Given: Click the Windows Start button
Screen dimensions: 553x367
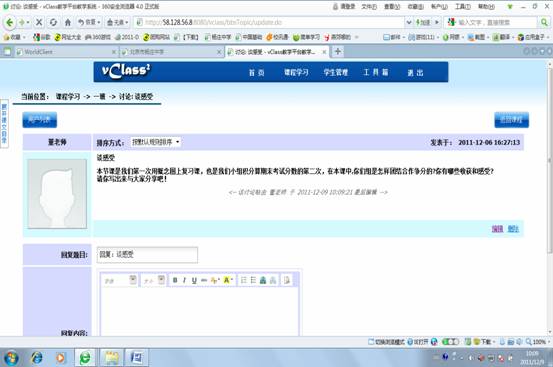Looking at the screenshot, I should [11, 358].
